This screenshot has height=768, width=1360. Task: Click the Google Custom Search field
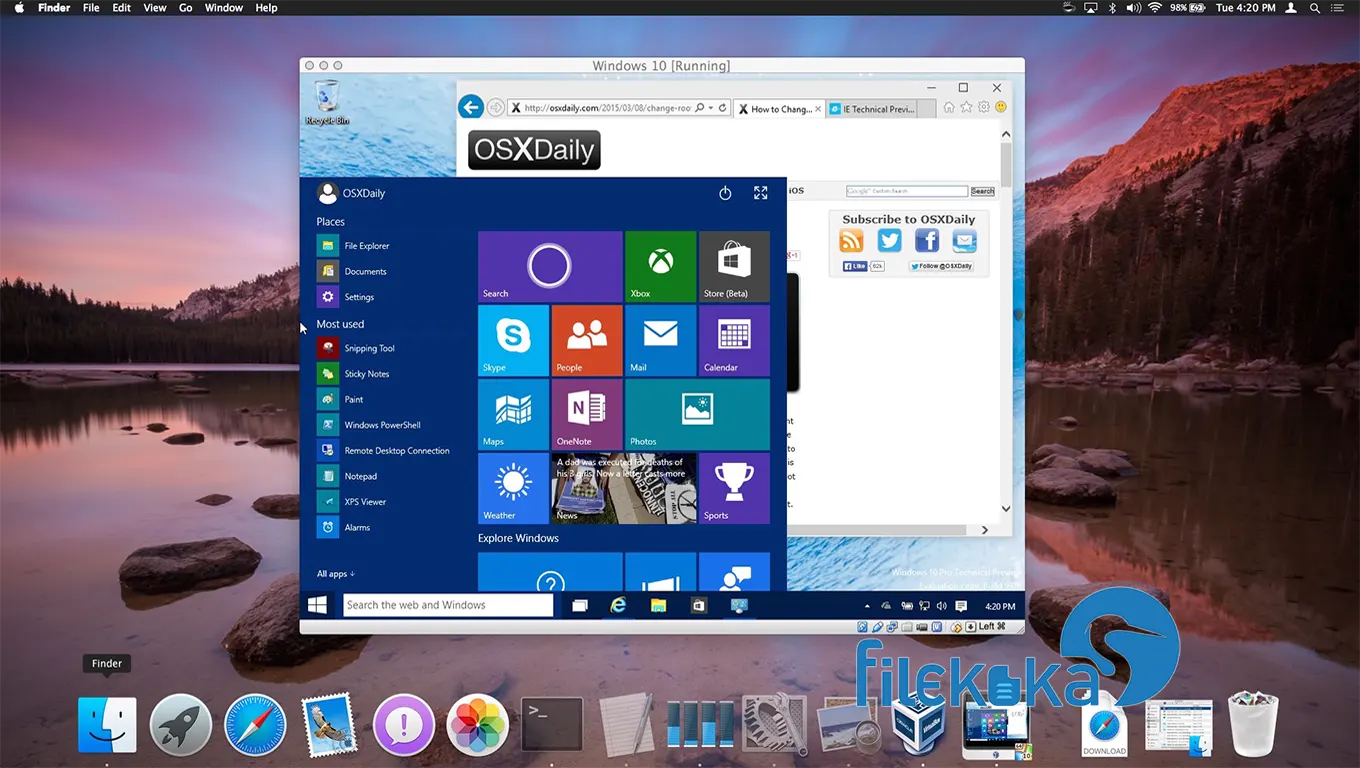907,191
